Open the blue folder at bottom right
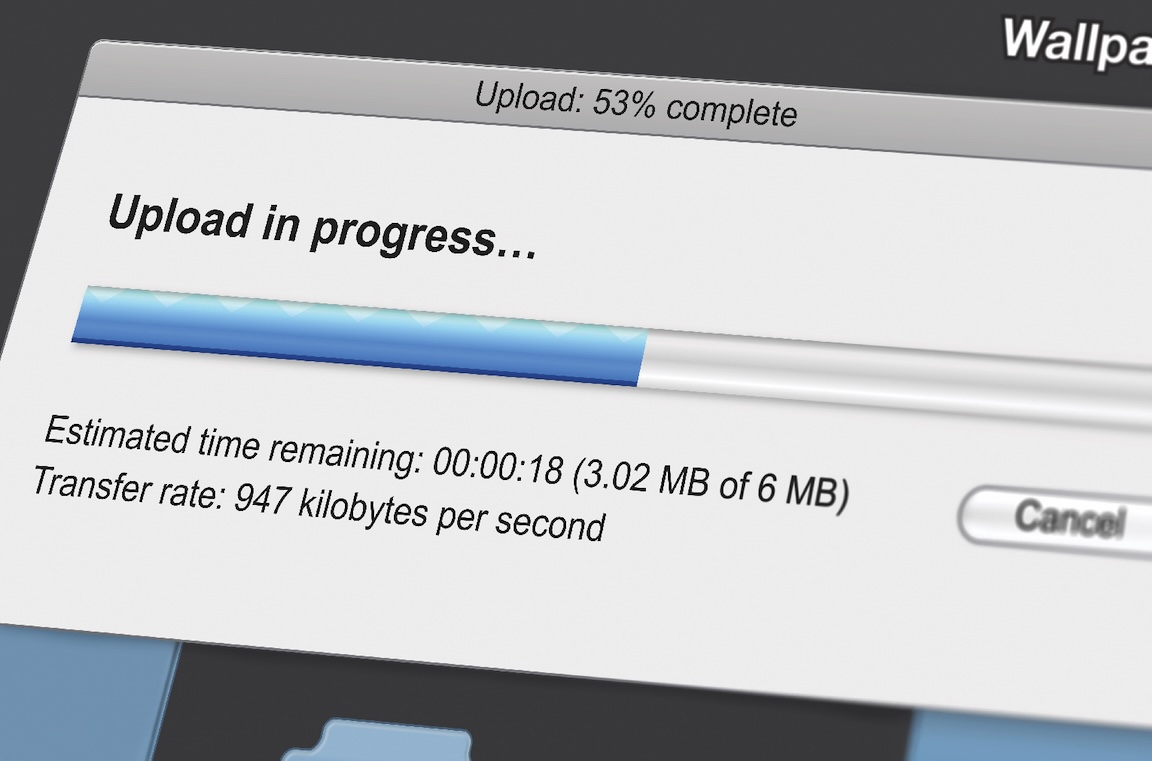The image size is (1152, 761). (x=1029, y=736)
